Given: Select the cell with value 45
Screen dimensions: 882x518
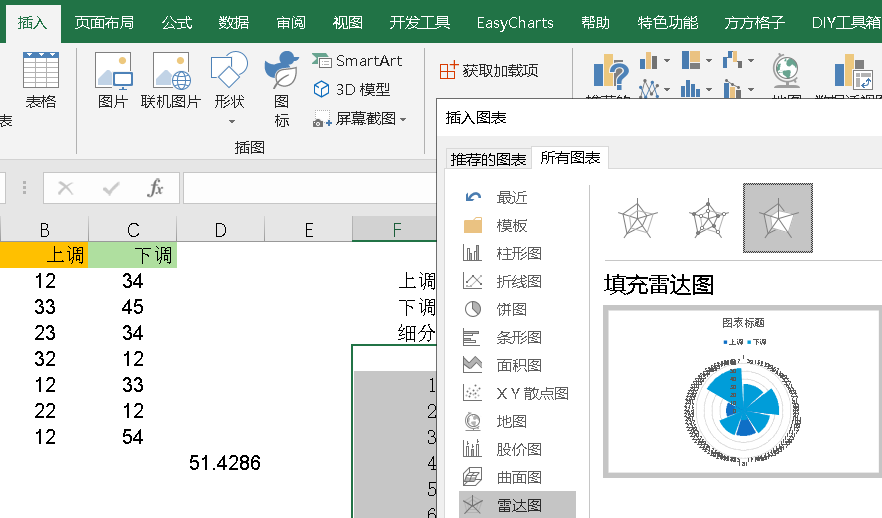Looking at the screenshot, I should tap(133, 307).
